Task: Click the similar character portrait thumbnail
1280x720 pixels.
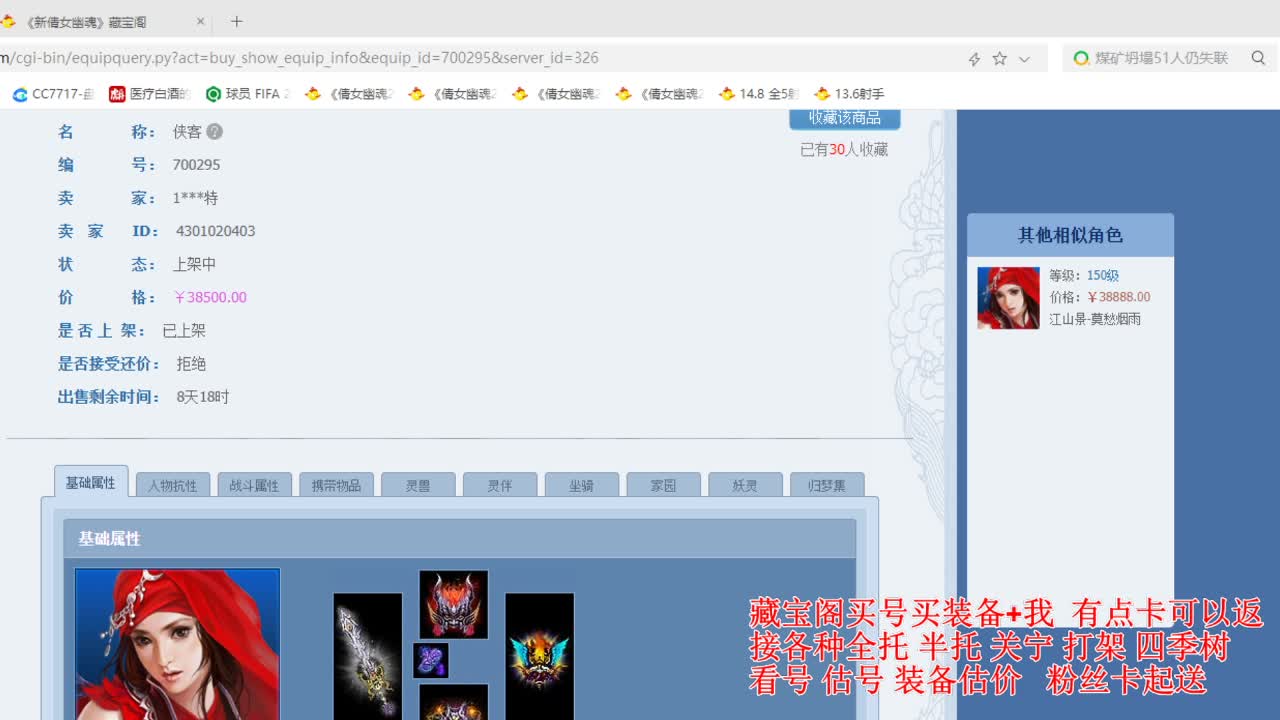Action: click(1008, 297)
